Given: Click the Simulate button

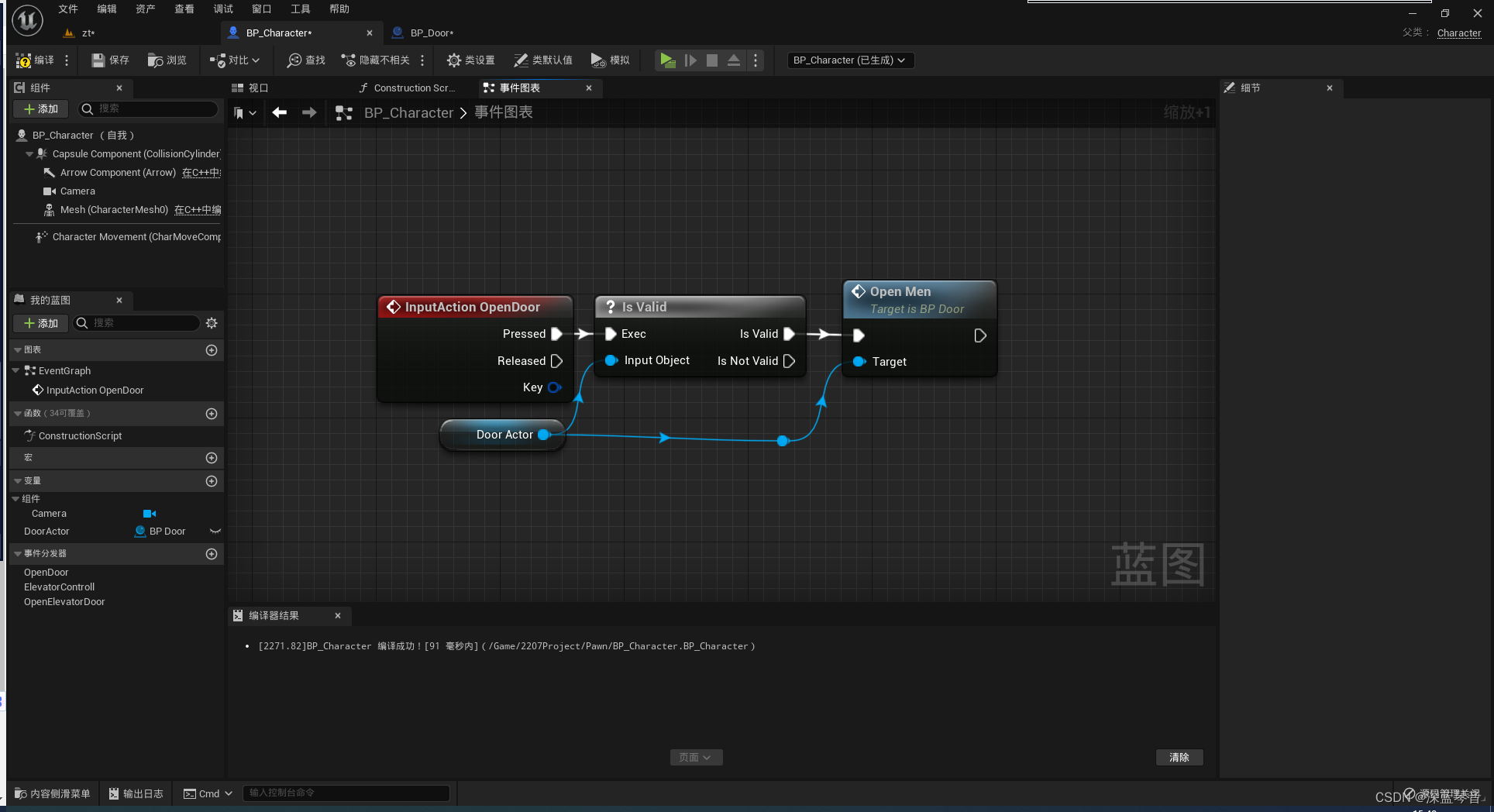Looking at the screenshot, I should [x=610, y=60].
